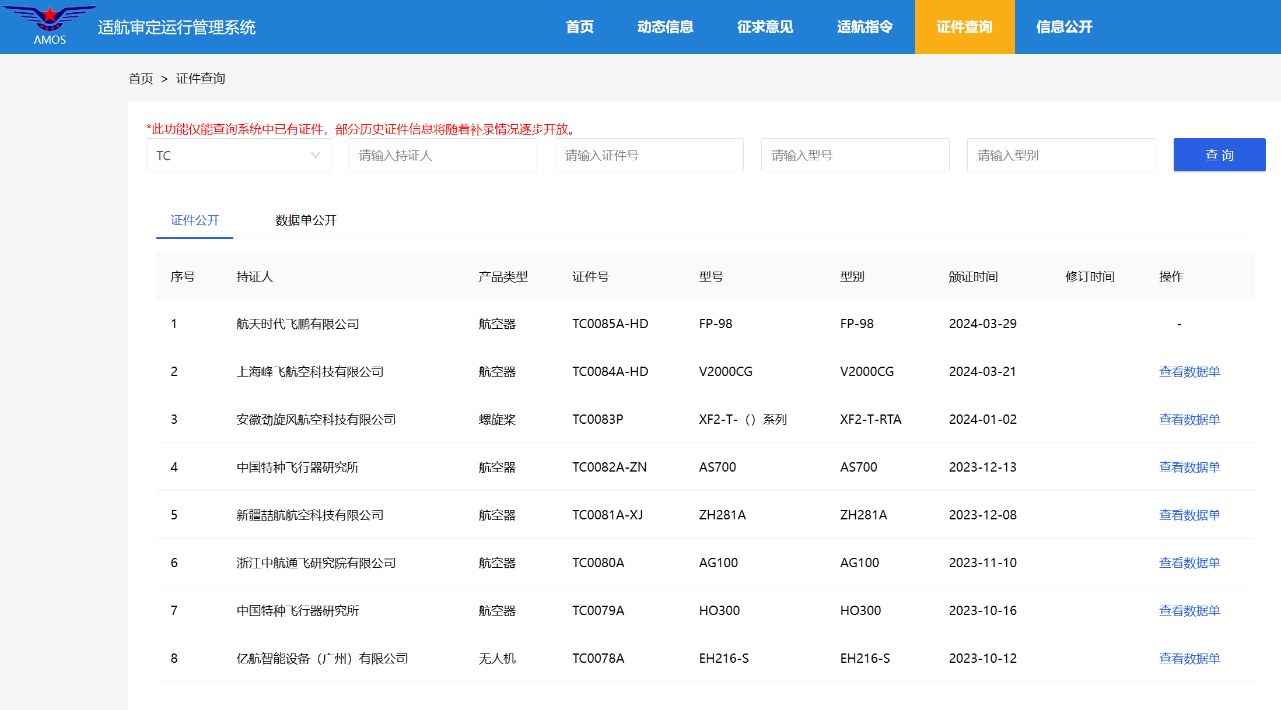View data sheet for TC0079A HO300 row
1281x710 pixels.
click(x=1189, y=611)
